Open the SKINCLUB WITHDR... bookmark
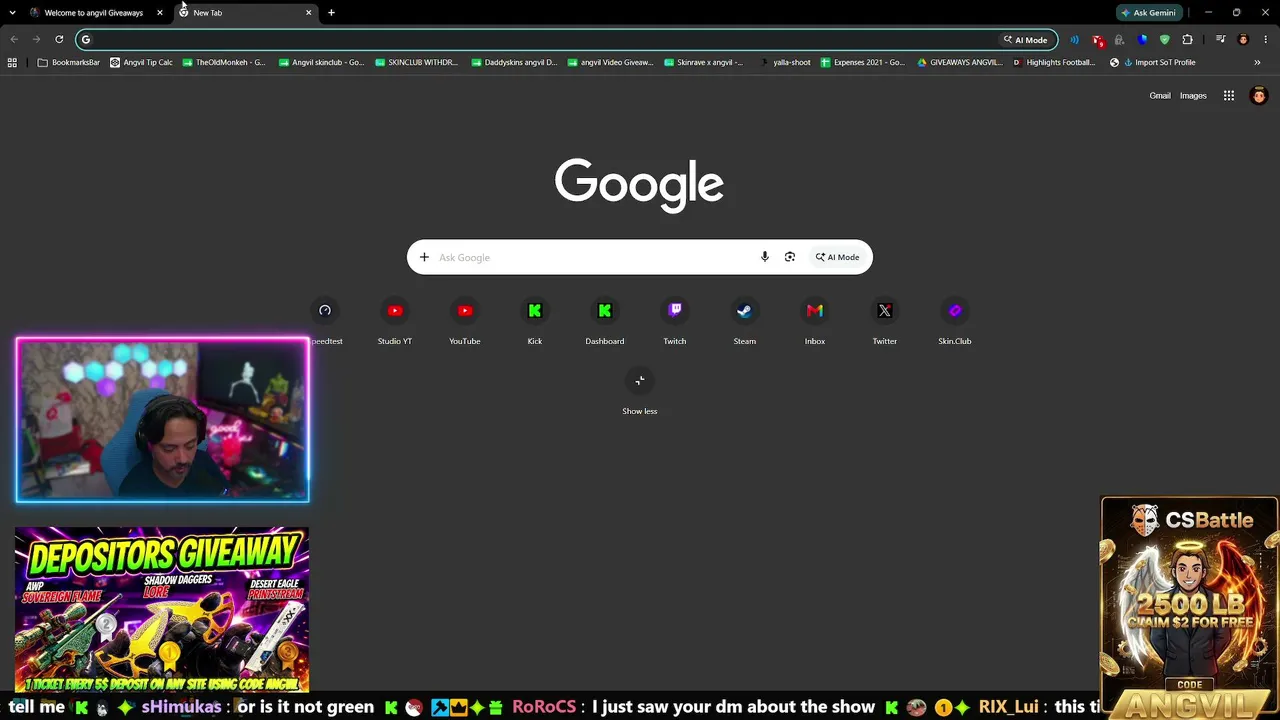 coord(416,62)
